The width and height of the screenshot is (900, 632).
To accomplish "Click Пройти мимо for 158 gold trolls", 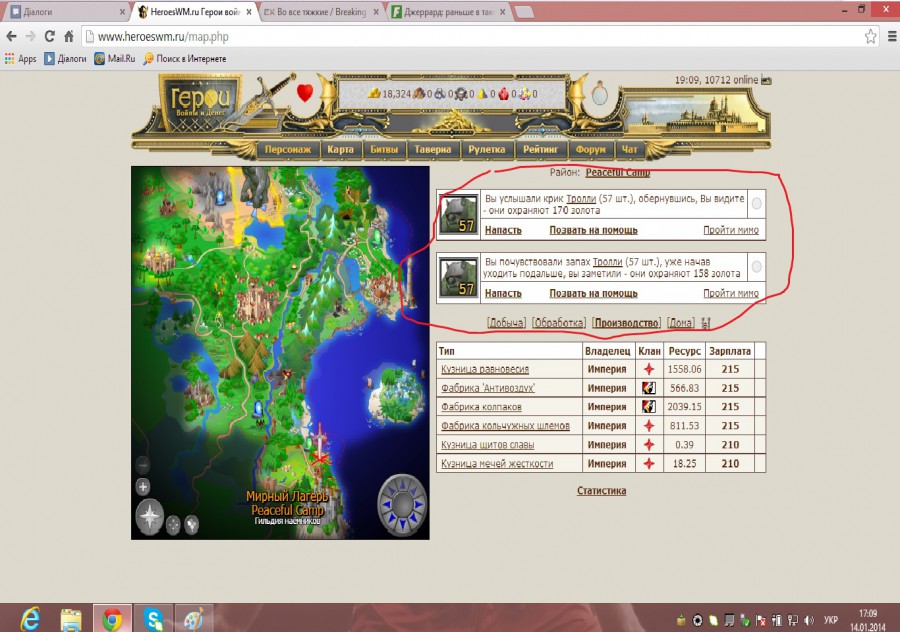I will click(731, 293).
